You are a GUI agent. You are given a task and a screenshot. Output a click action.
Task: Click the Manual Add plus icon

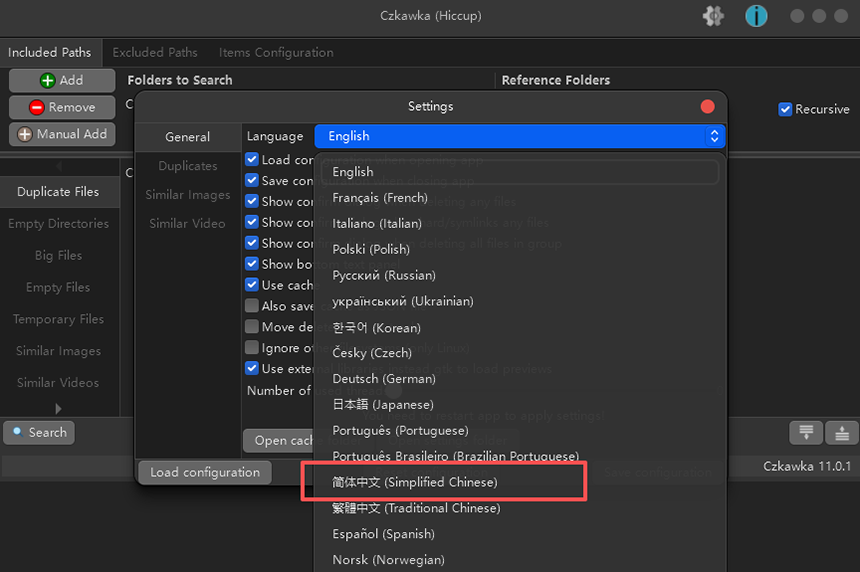(x=25, y=134)
